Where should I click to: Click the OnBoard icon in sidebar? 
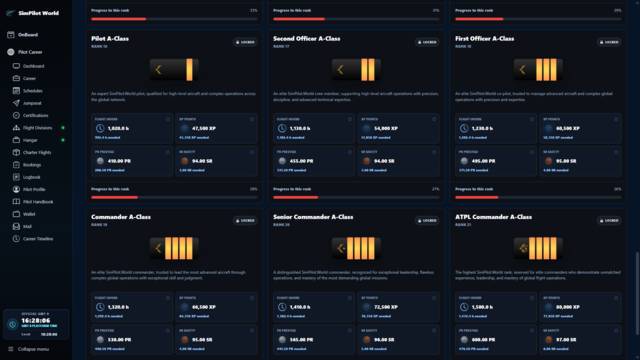point(11,35)
